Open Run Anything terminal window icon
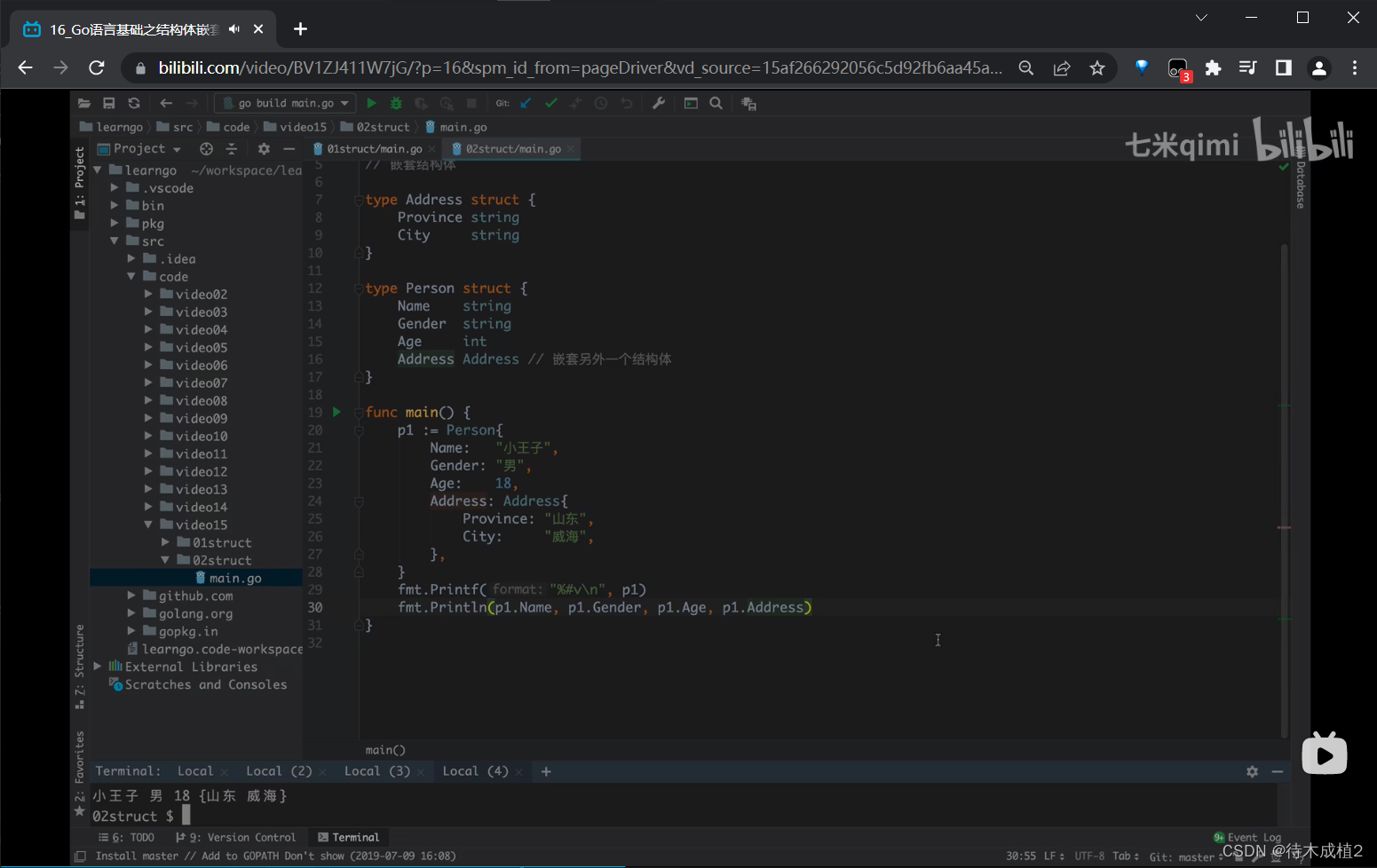Viewport: 1377px width, 868px height. coord(691,103)
